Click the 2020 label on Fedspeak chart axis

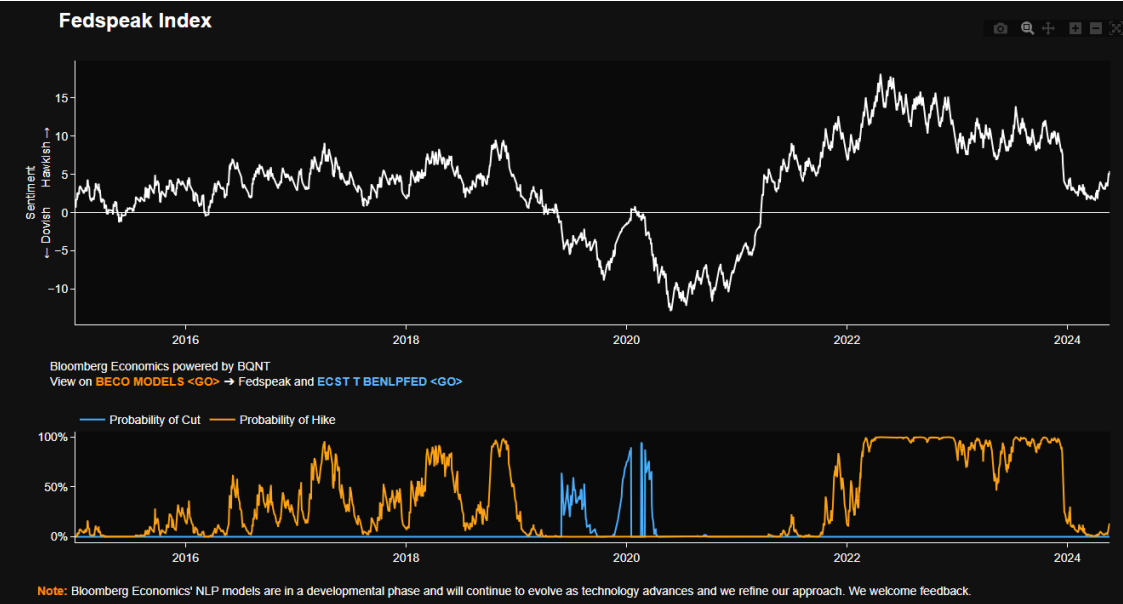click(626, 340)
